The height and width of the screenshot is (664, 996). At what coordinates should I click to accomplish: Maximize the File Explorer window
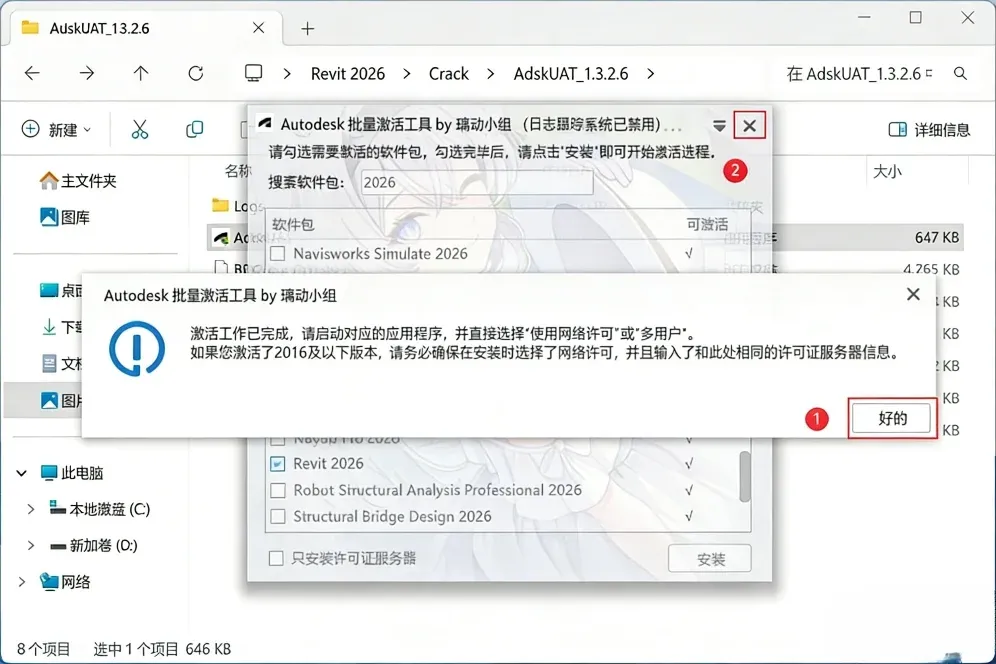tap(915, 17)
